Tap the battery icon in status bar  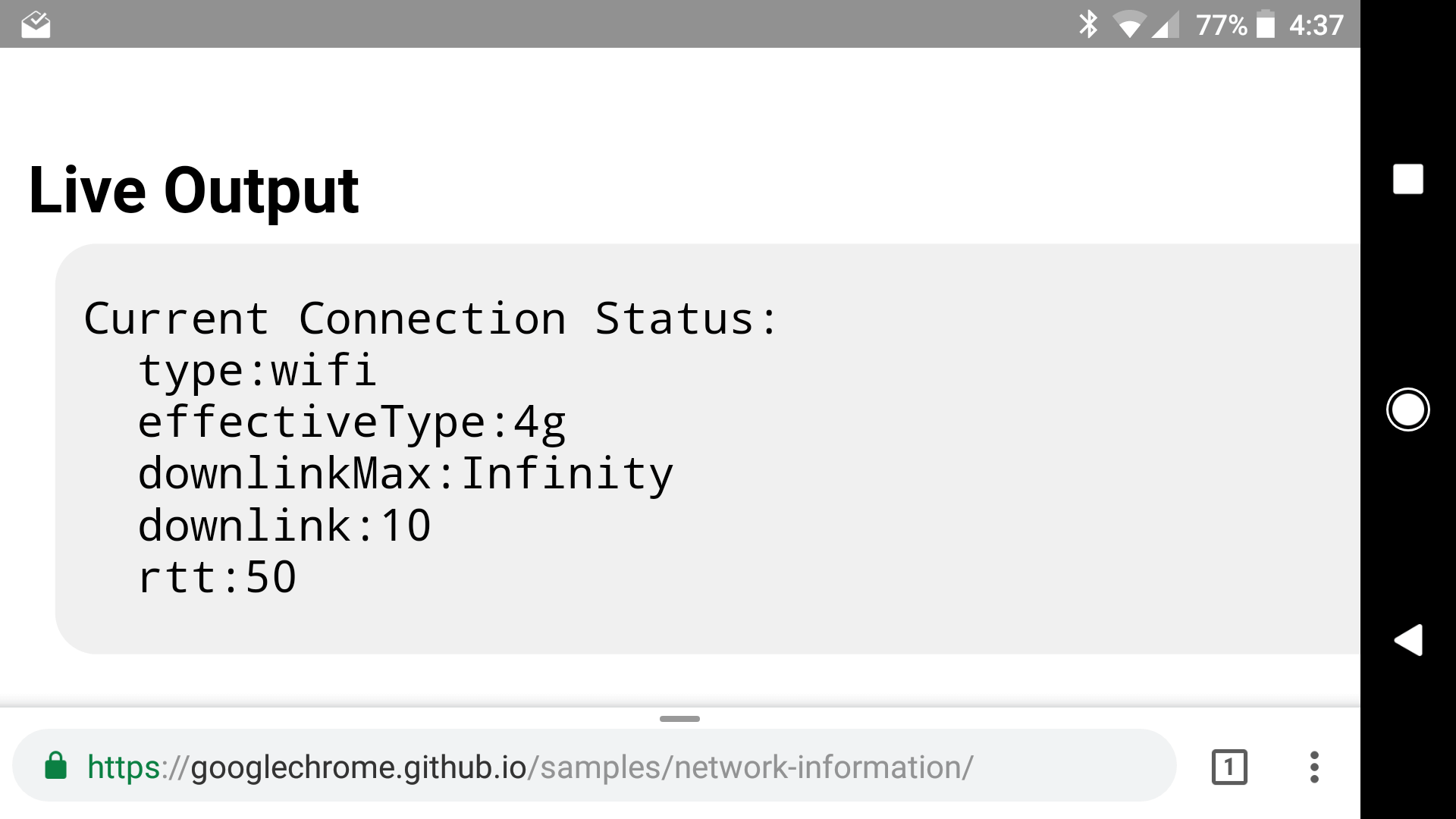point(1266,24)
